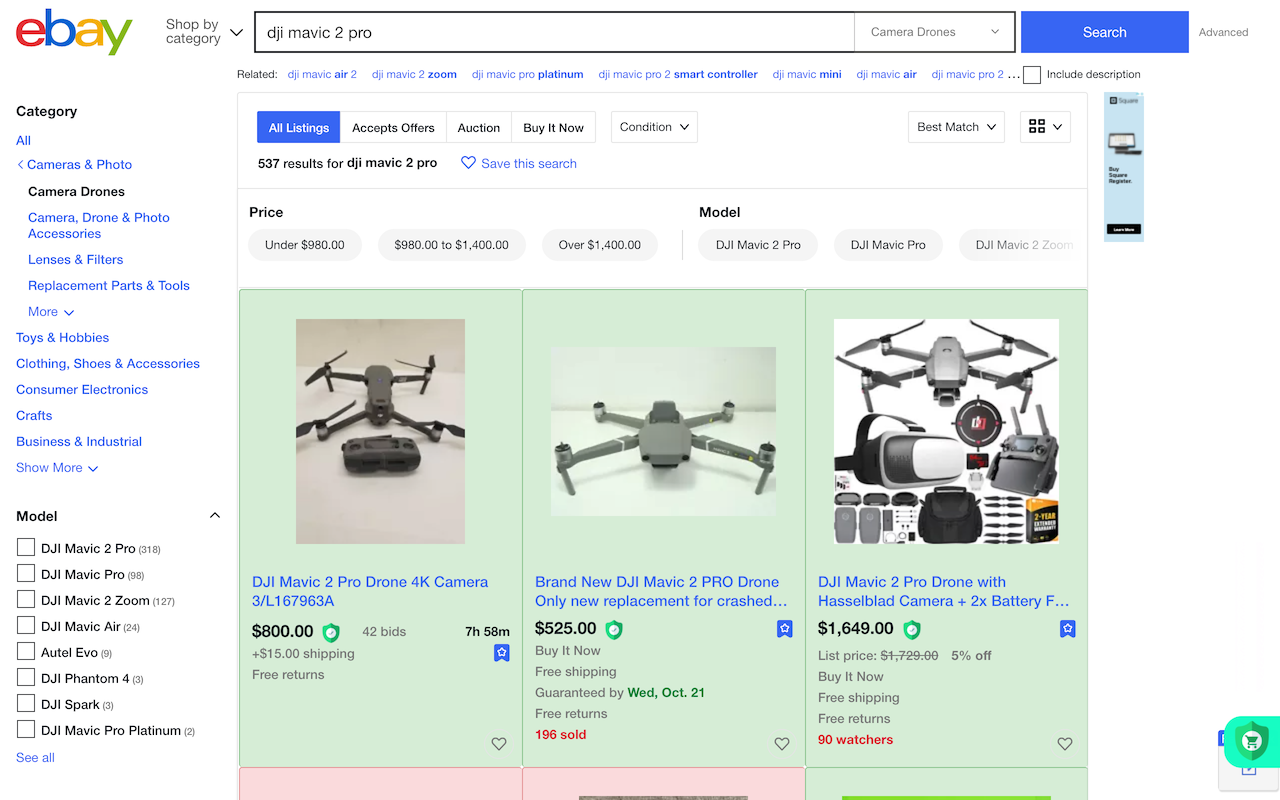Image resolution: width=1280 pixels, height=800 pixels.
Task: Open the Best Match sort dropdown
Action: pos(957,127)
